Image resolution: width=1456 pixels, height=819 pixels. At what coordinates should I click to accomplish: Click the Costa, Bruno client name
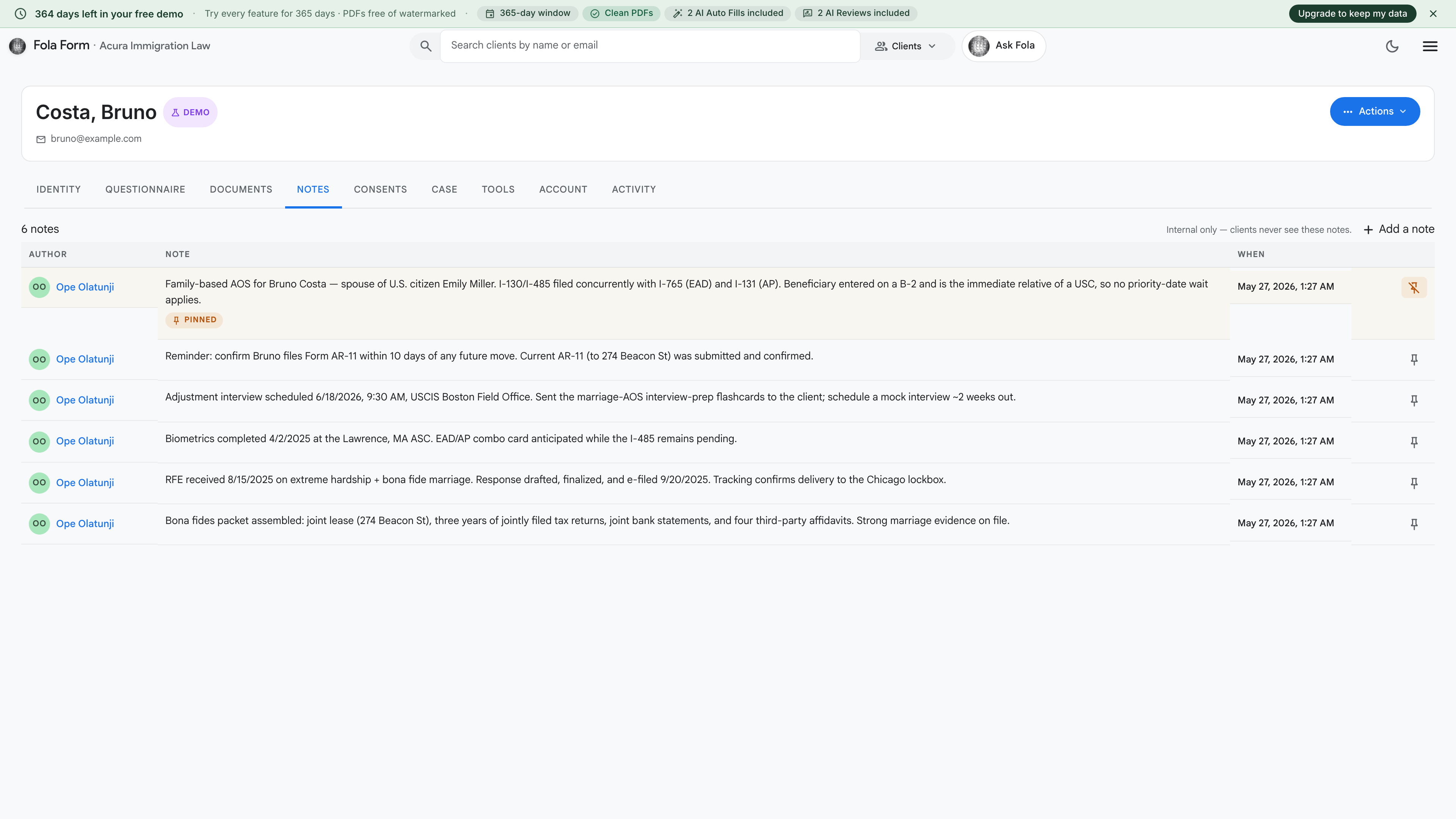pyautogui.click(x=96, y=112)
